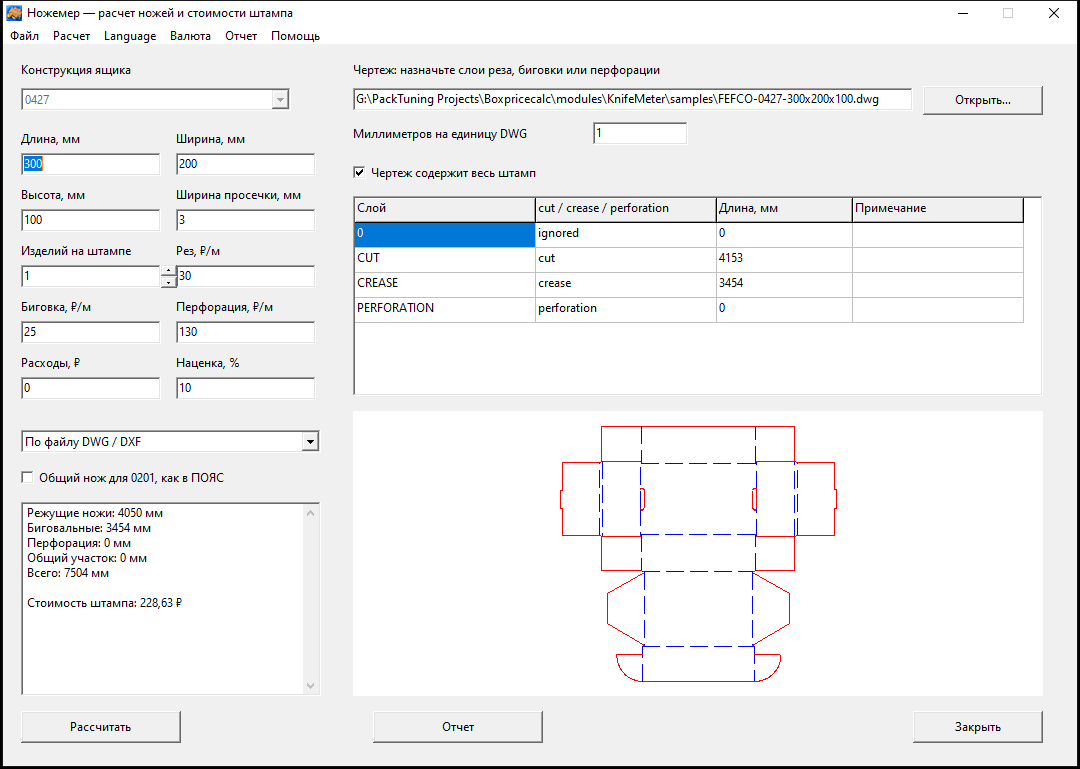Viewport: 1080px width, 769px height.
Task: Click the DWG file path field
Action: [x=632, y=99]
